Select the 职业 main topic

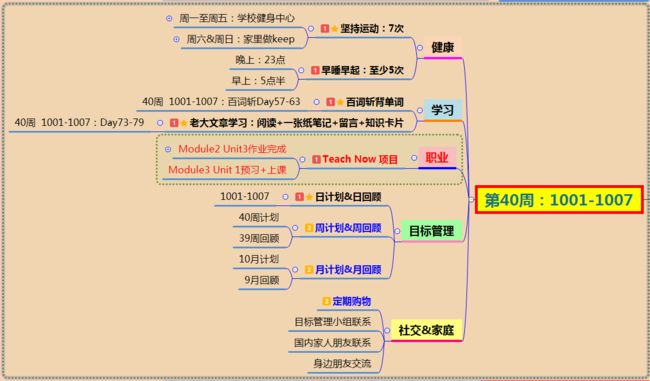tap(437, 158)
